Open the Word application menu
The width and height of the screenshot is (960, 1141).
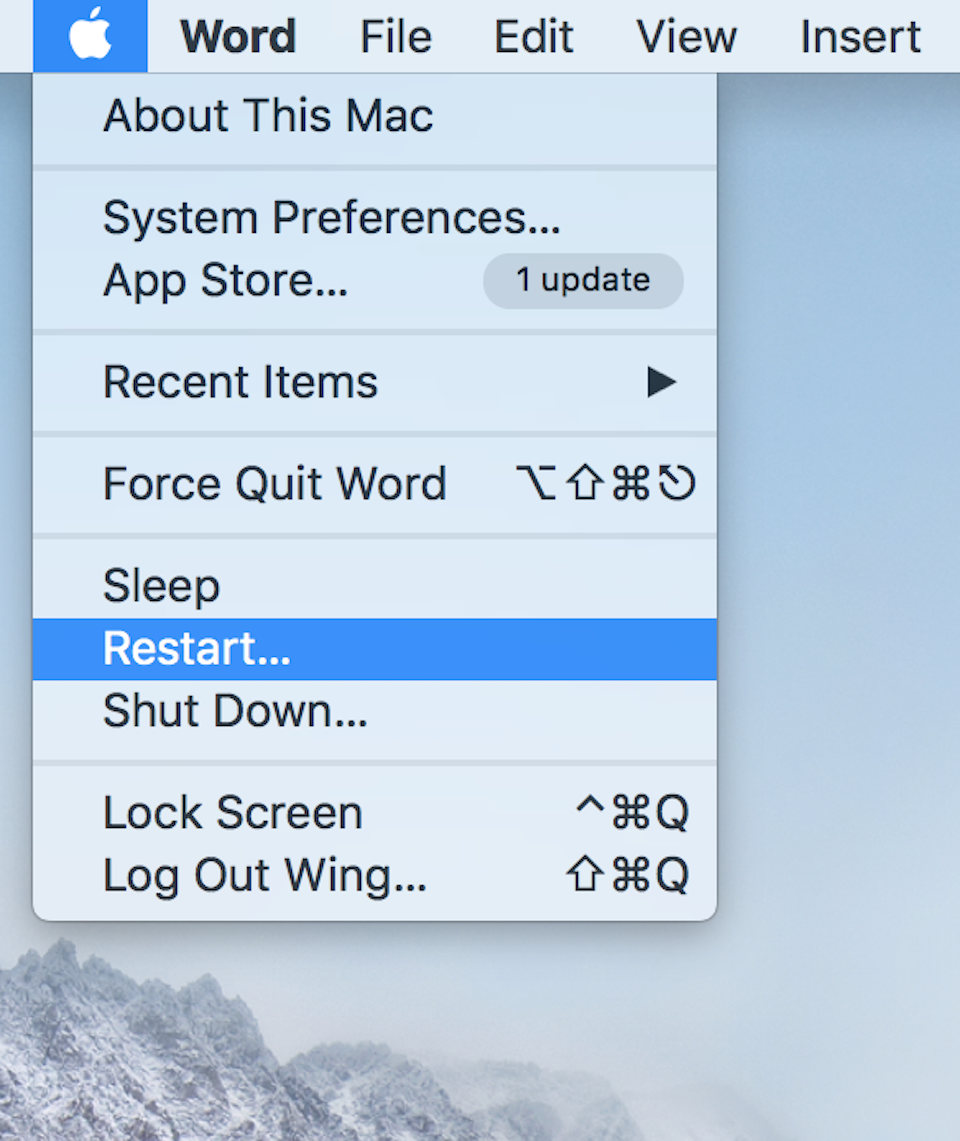pos(238,37)
